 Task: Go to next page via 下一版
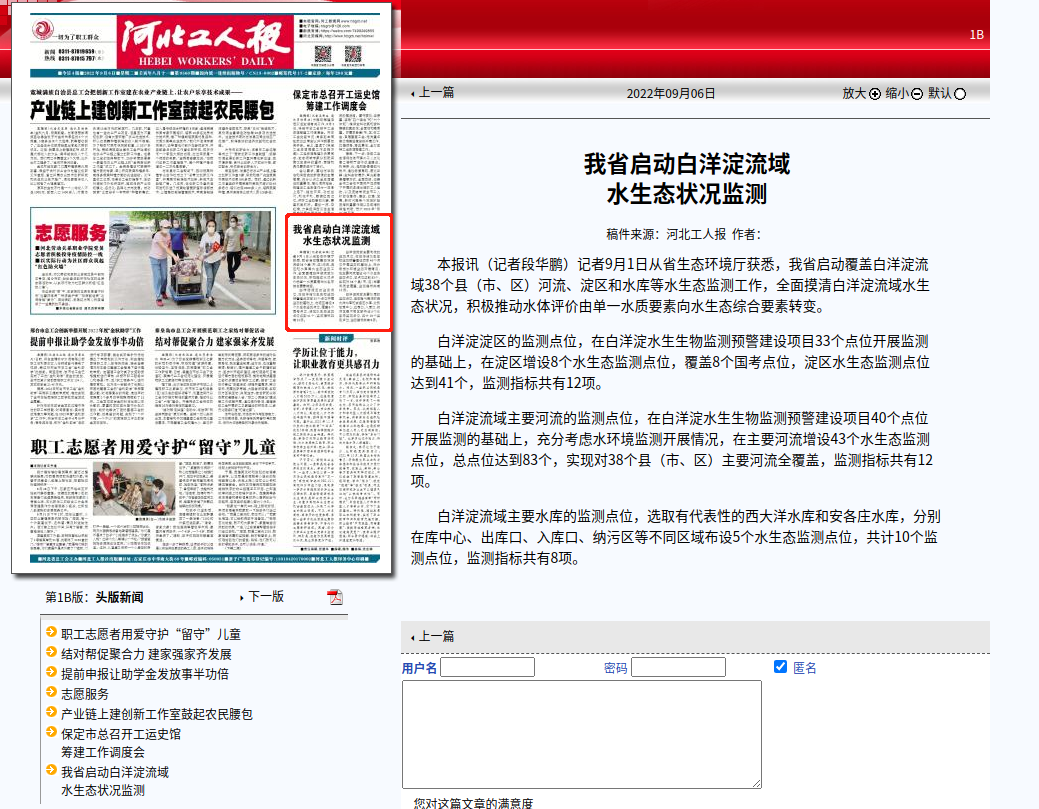(265, 596)
